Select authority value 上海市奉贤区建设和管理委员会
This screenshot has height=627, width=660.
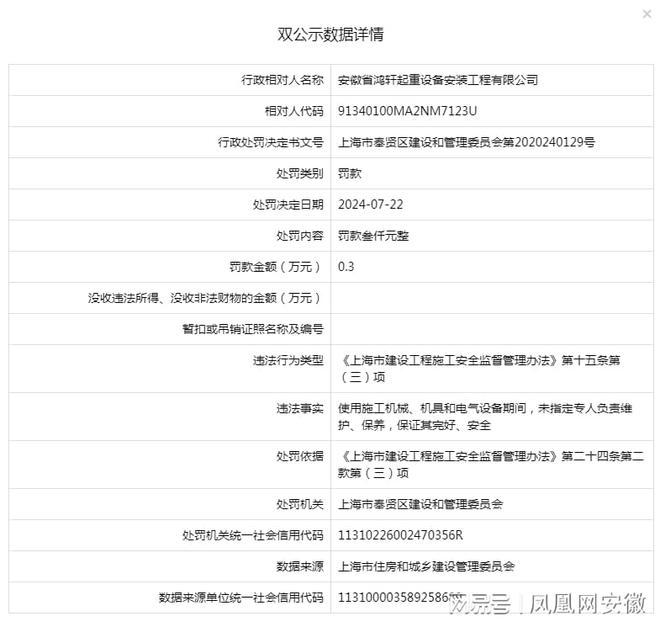point(420,504)
